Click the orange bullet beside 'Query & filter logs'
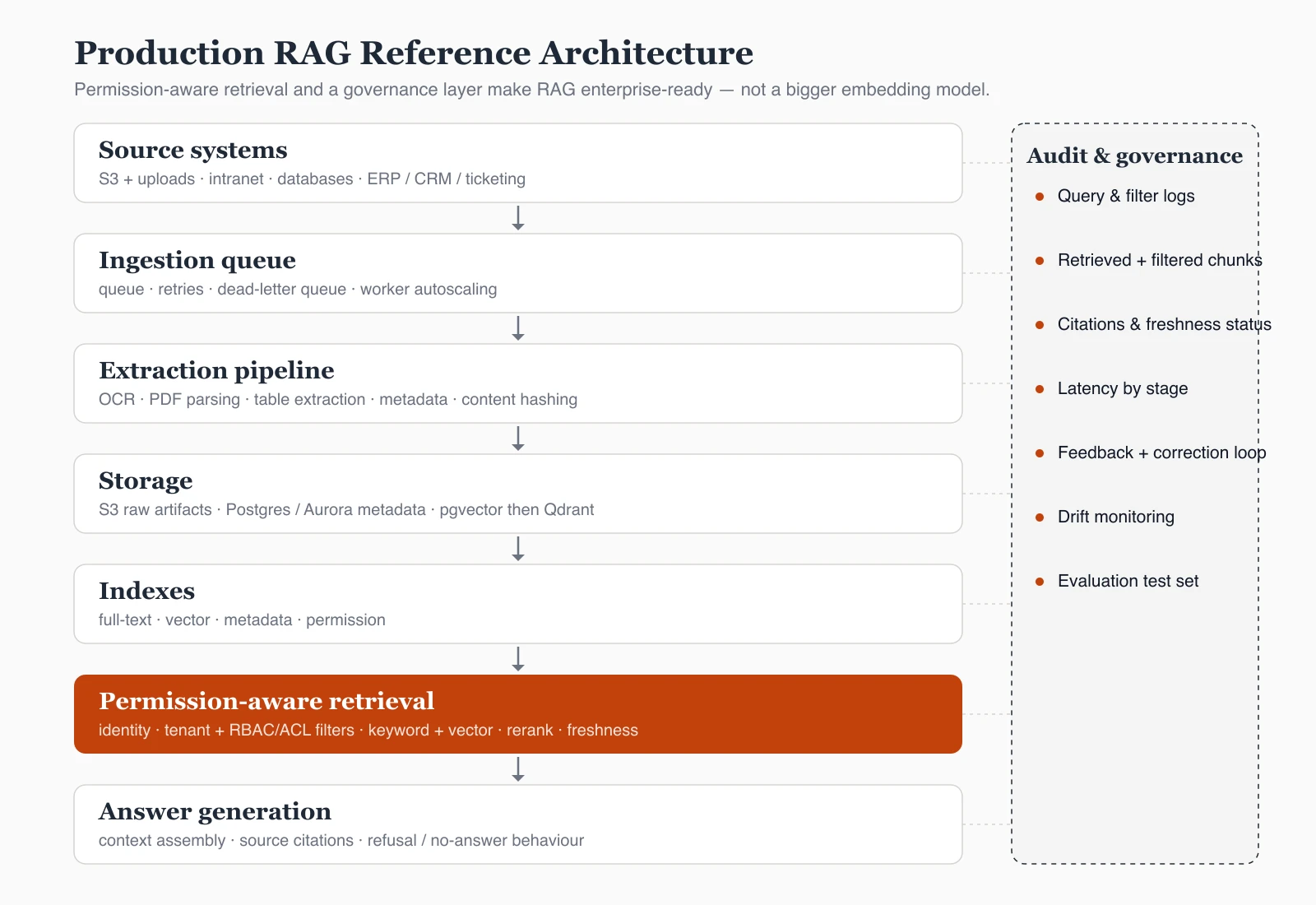Screen dimensions: 1316x905 1040,197
